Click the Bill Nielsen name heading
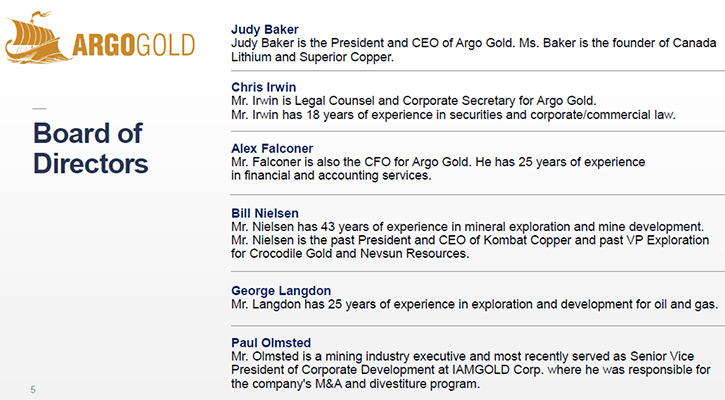Viewport: 725px width, 400px height. [264, 213]
